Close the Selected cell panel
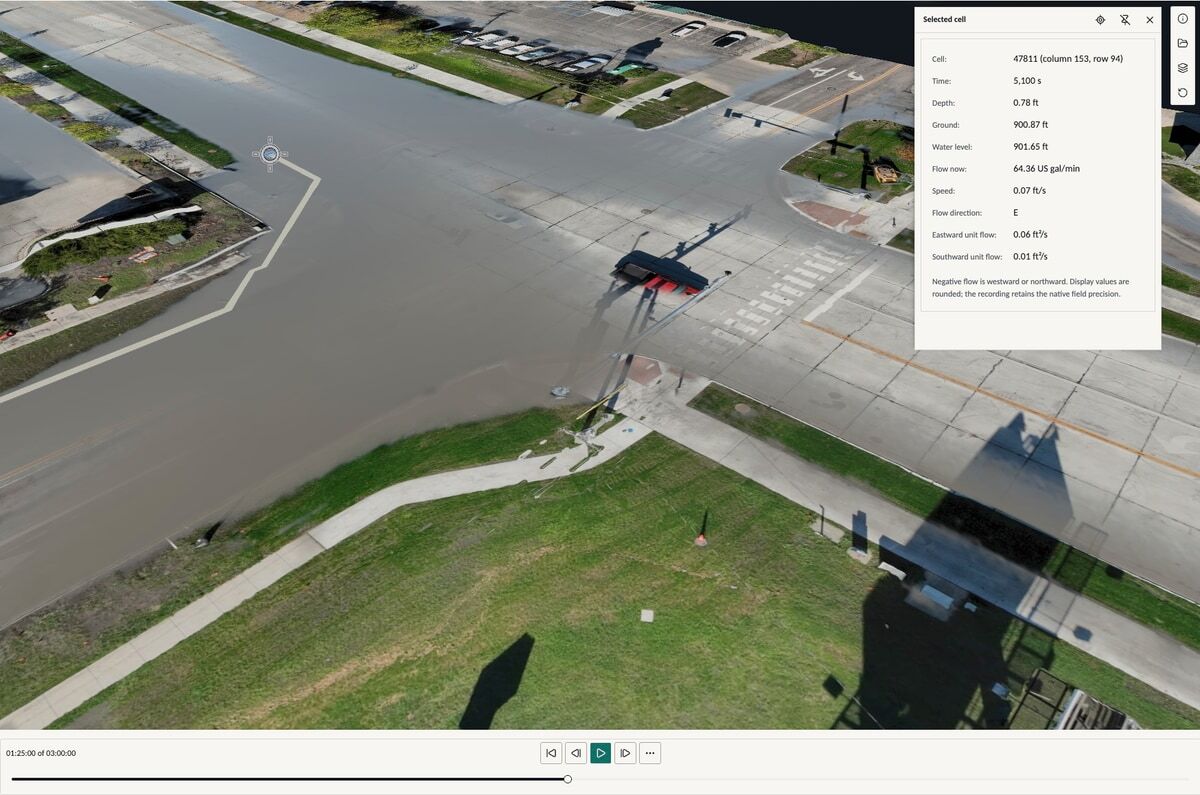 pos(1150,20)
